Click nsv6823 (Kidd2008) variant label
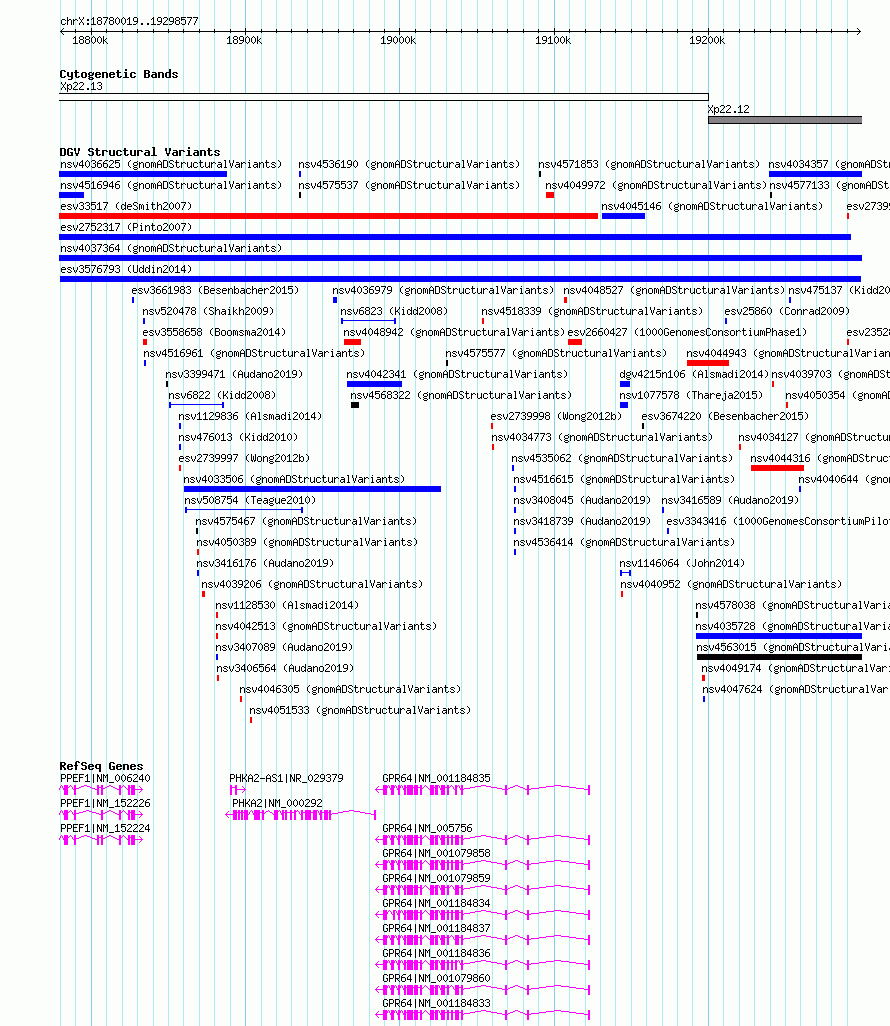 394,311
